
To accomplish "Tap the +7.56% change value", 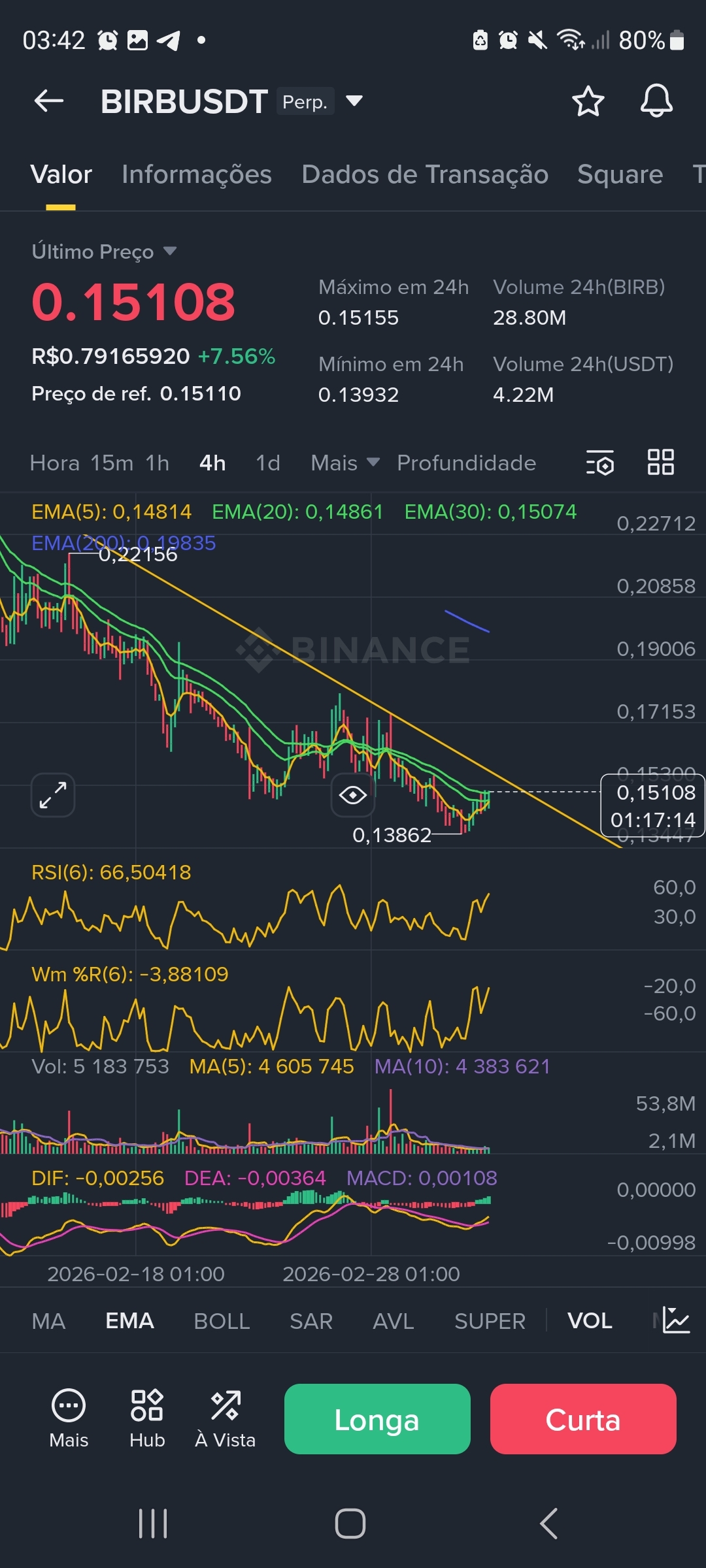I will [237, 356].
